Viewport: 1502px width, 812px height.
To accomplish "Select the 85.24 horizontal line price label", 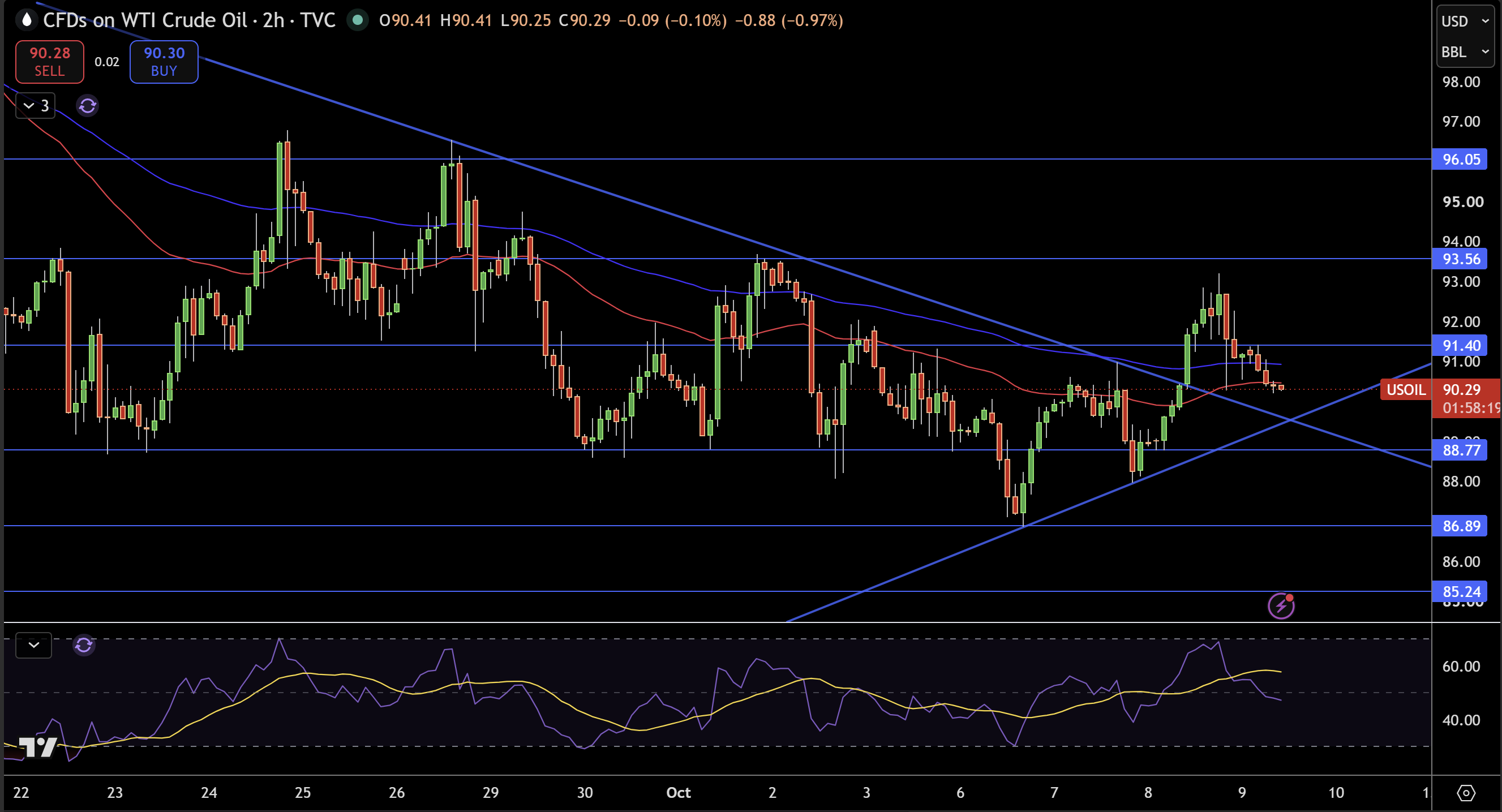I will 1460,592.
